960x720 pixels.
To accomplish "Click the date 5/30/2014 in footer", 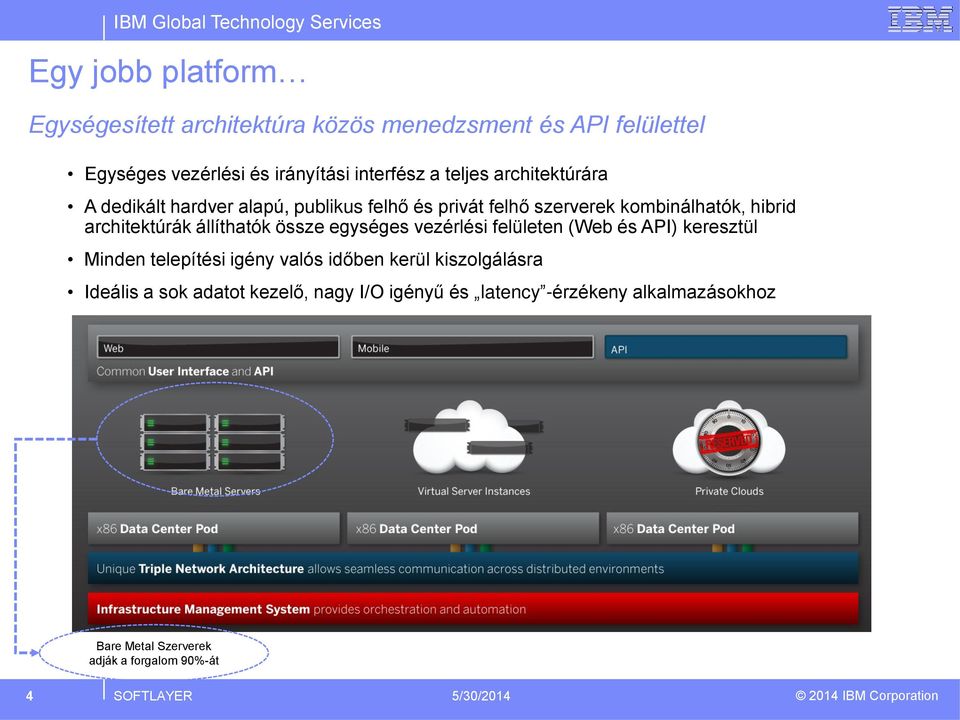I will coord(481,696).
